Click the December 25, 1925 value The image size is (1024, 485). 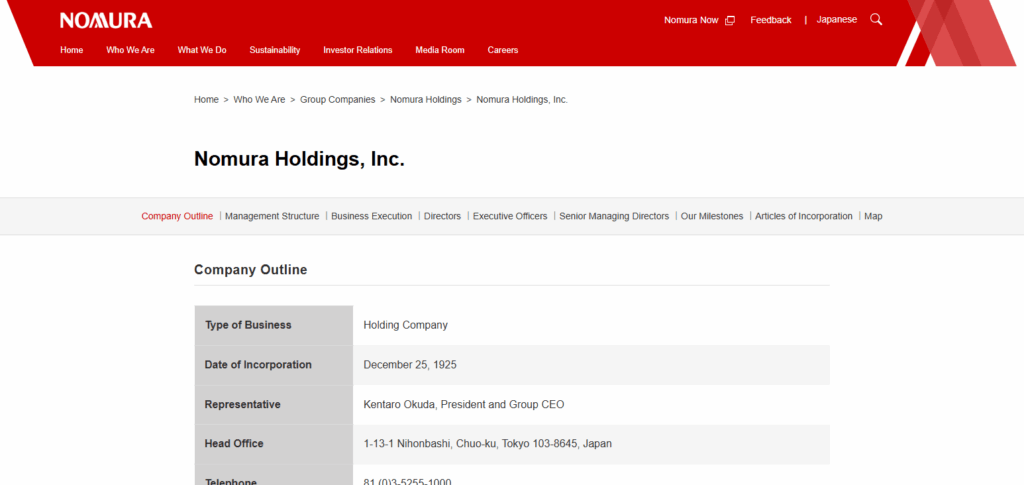pos(410,365)
